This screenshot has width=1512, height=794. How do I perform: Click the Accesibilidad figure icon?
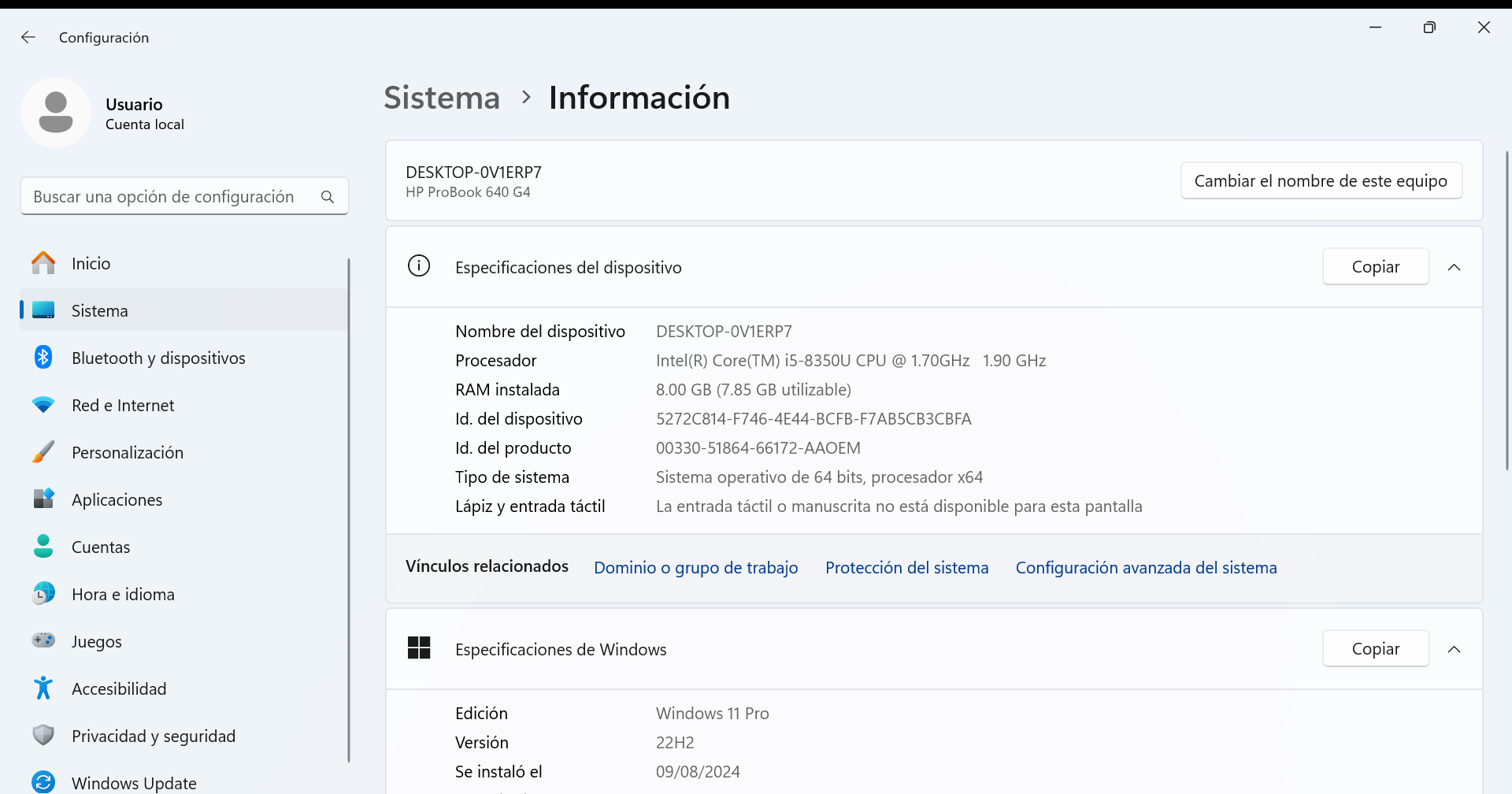[43, 688]
